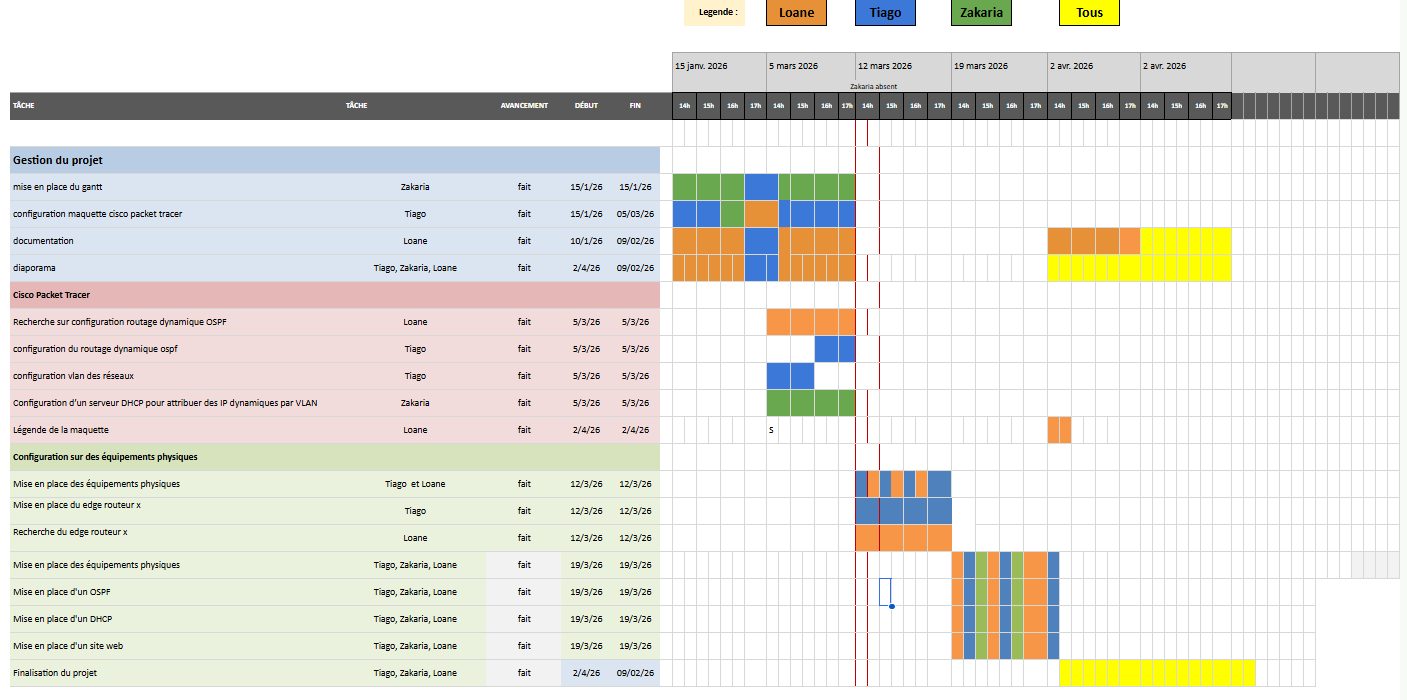Select the 'Cisco Packet Tracer' section header
1407x700 pixels.
coord(335,295)
